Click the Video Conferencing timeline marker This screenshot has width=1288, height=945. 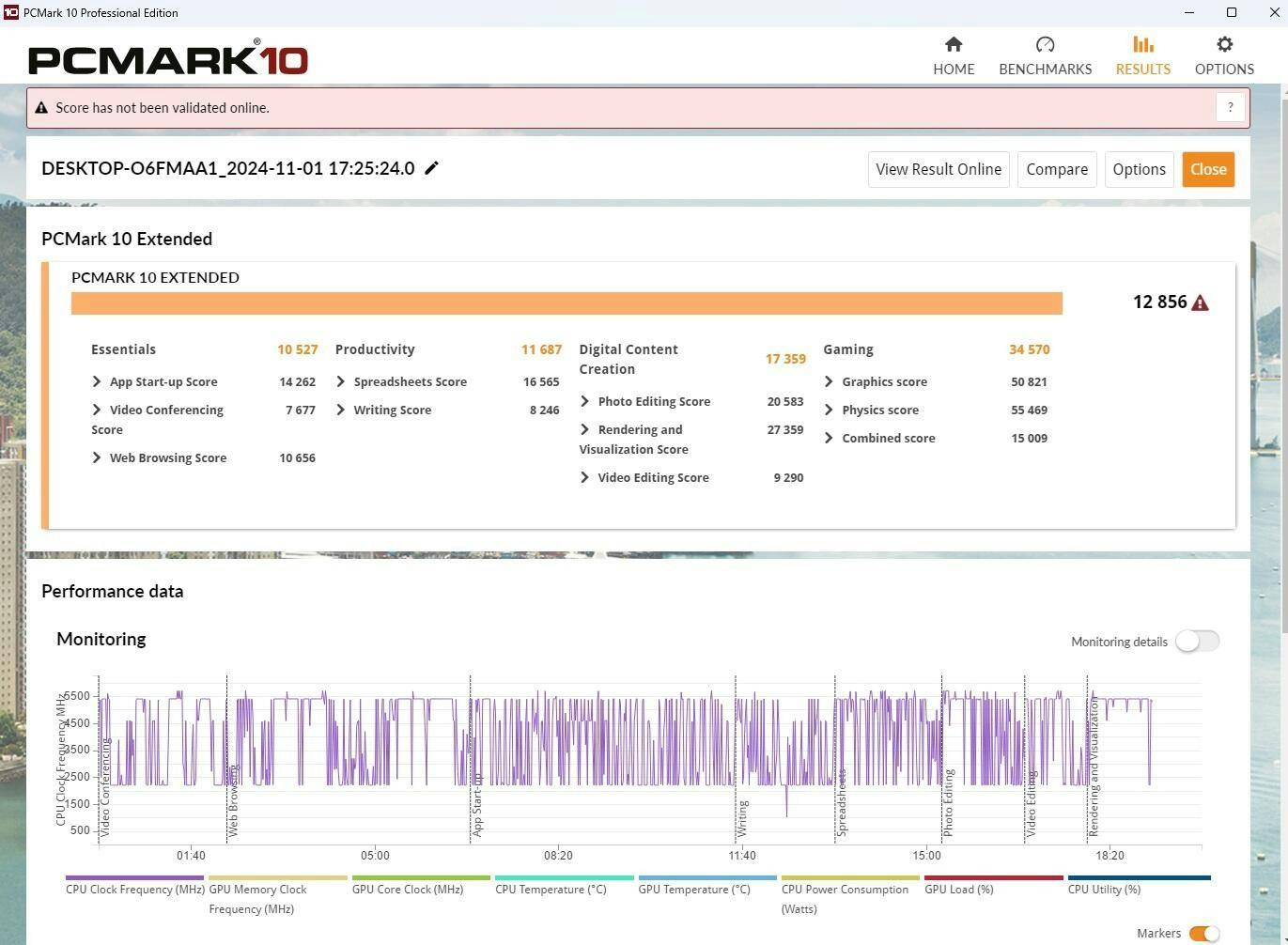pyautogui.click(x=105, y=787)
